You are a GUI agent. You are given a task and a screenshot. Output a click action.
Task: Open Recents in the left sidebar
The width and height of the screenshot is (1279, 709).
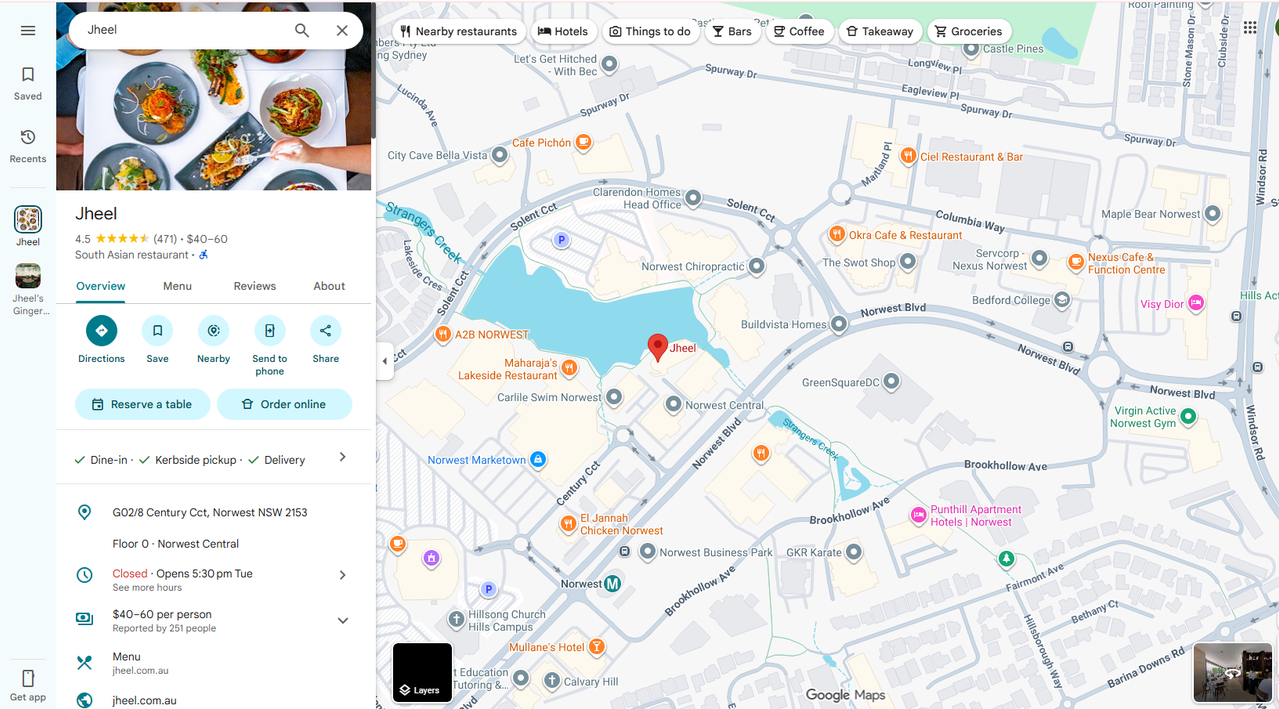point(28,145)
